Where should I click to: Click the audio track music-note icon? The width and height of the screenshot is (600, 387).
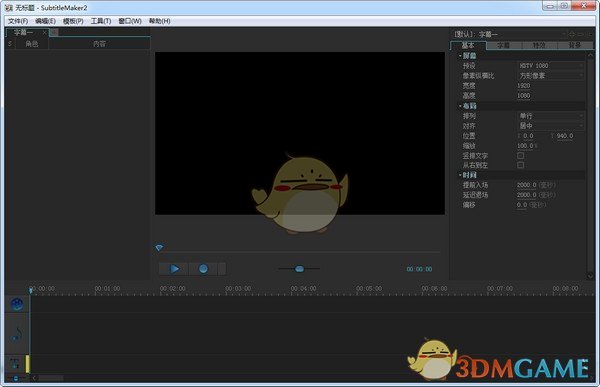[17, 333]
